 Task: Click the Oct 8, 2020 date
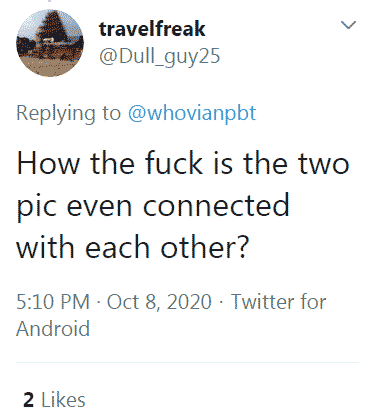[159, 302]
